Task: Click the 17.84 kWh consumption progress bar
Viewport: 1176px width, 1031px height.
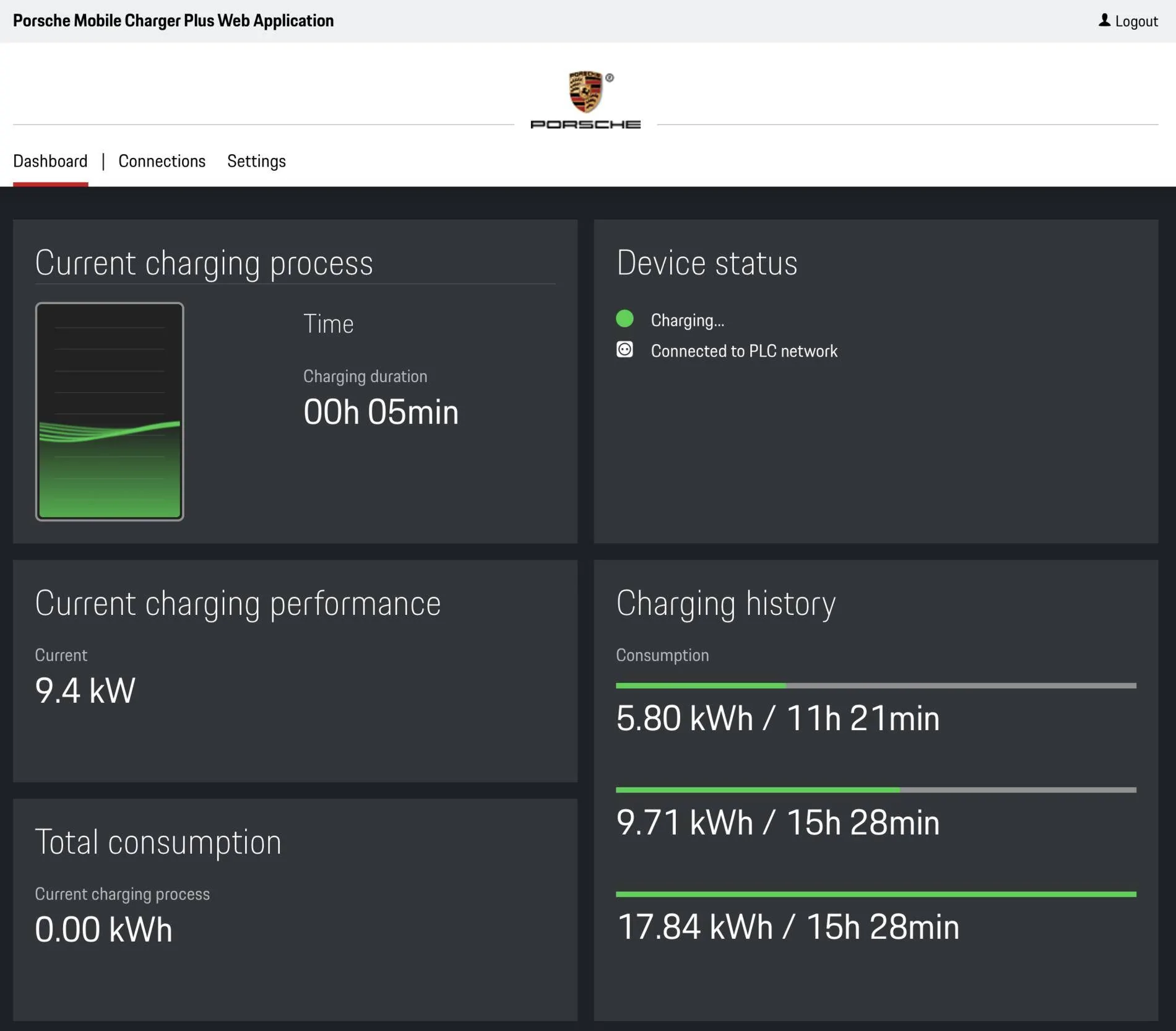Action: point(876,894)
